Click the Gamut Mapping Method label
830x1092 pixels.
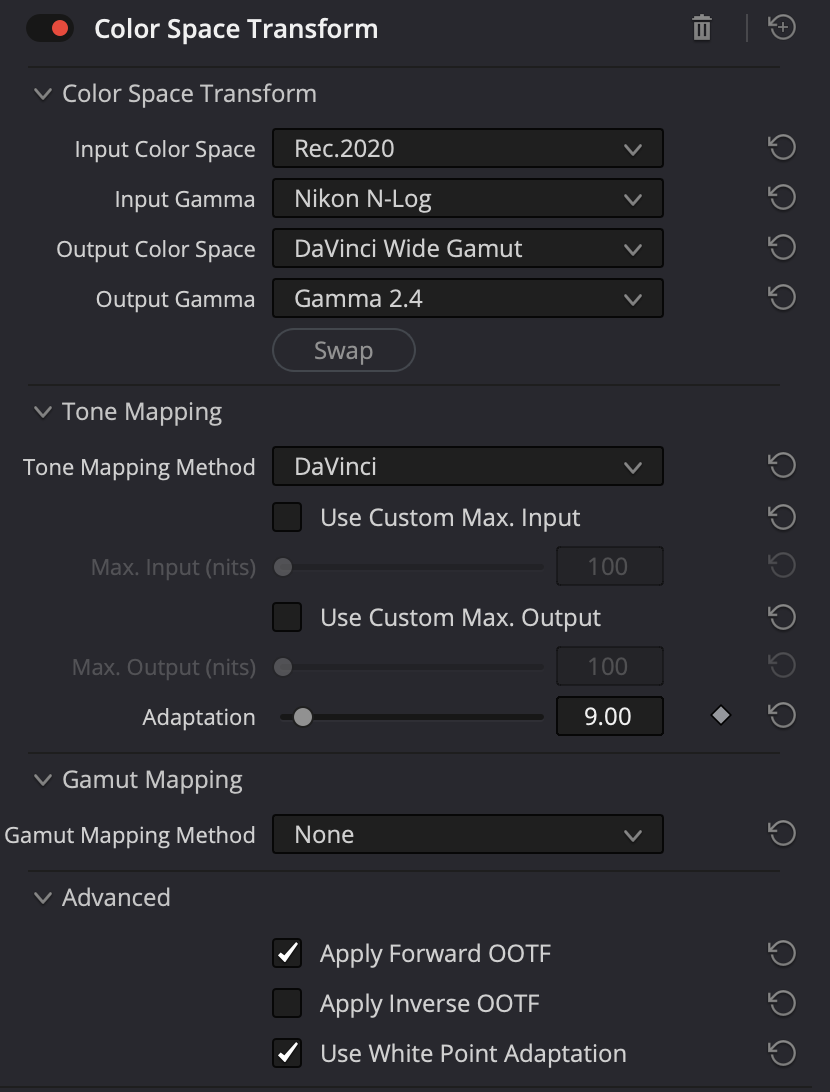tap(130, 835)
